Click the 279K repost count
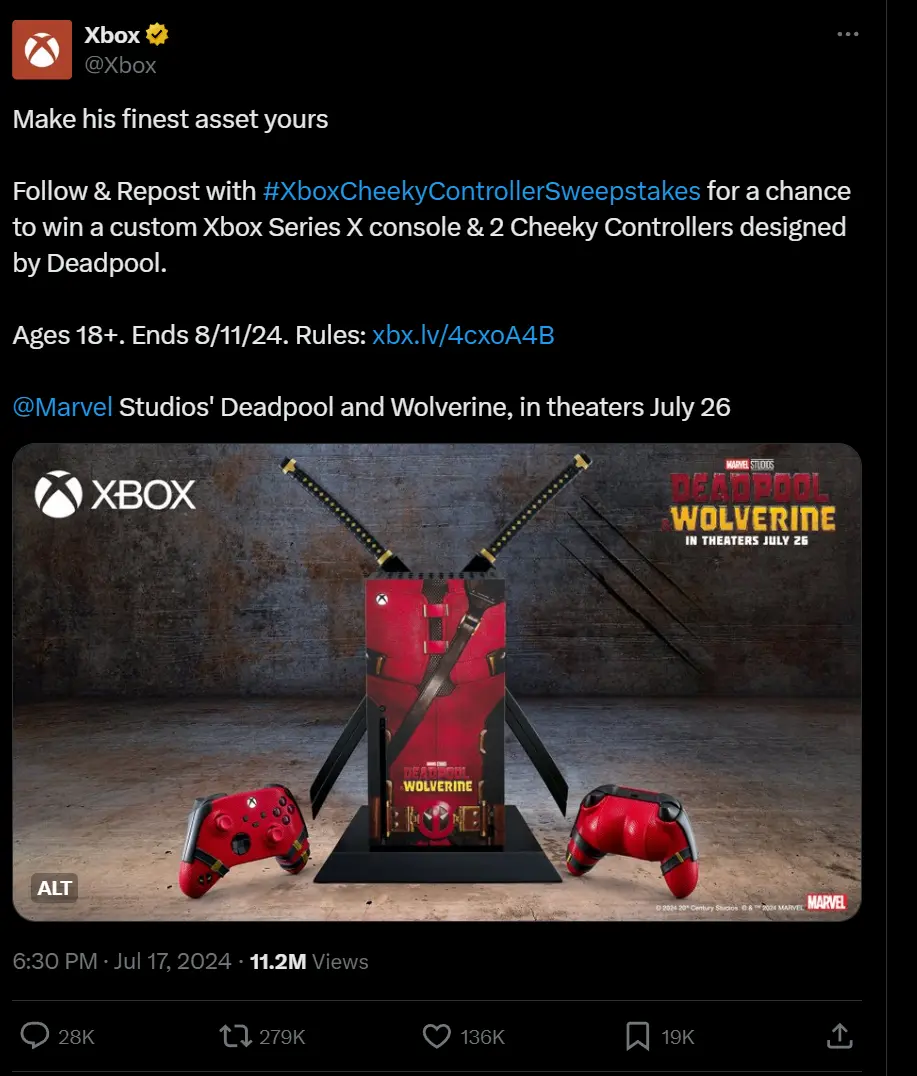917x1076 pixels. (x=282, y=1036)
